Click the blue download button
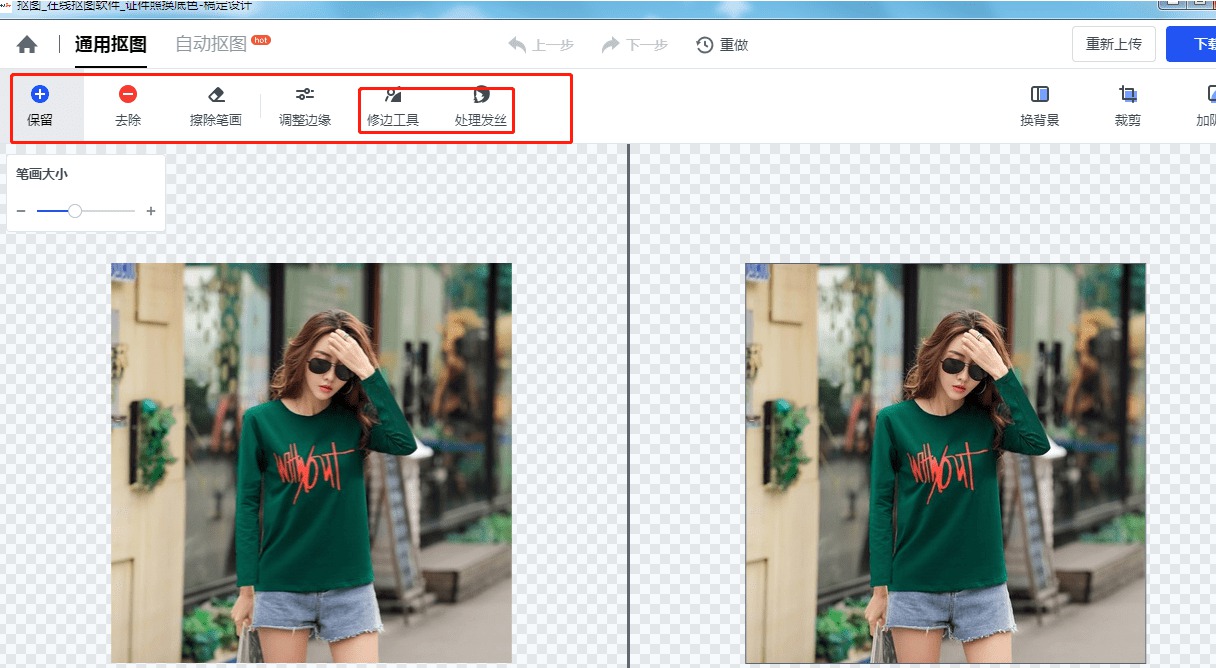 pos(1195,45)
